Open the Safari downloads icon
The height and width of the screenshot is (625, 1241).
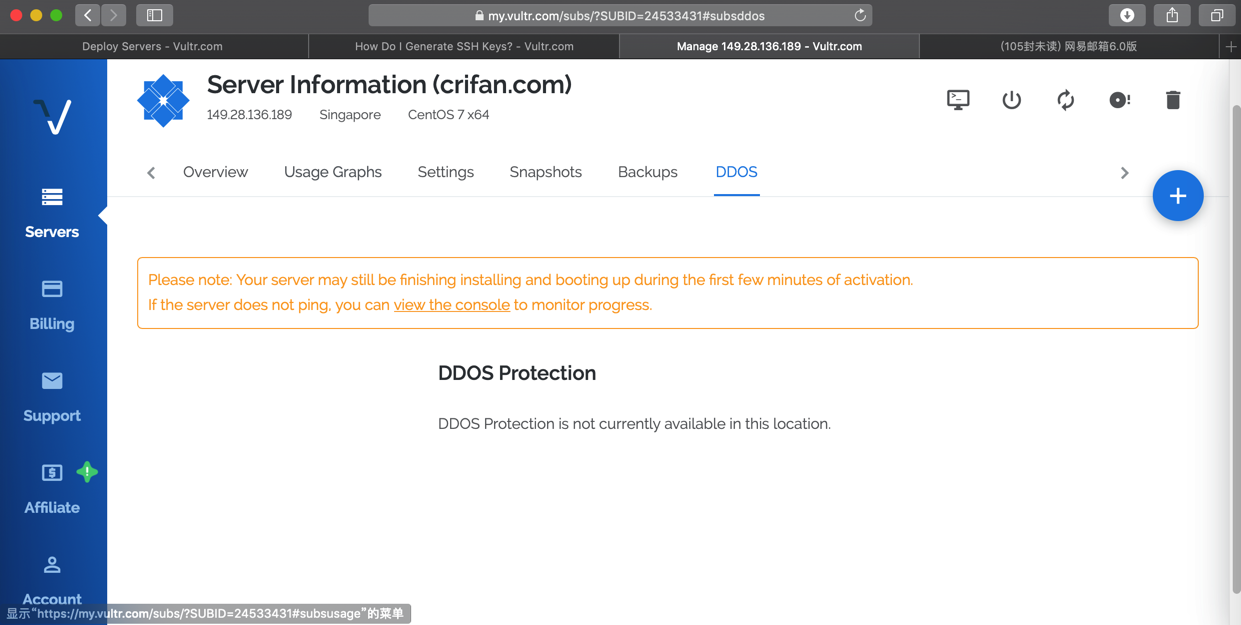click(1126, 16)
